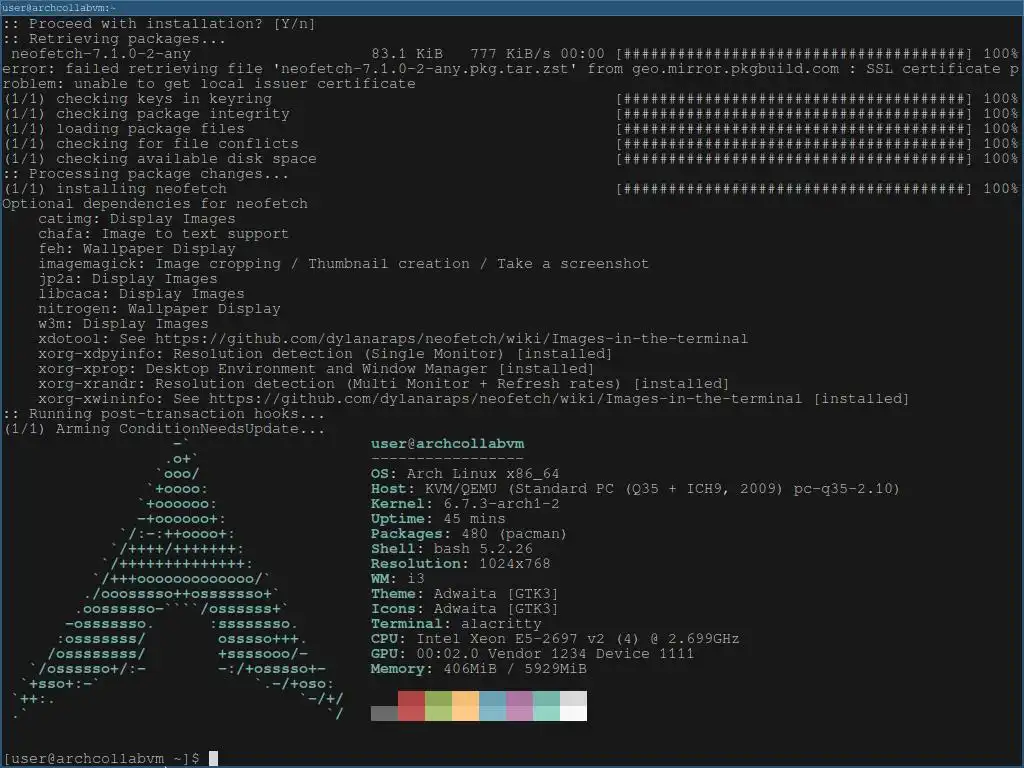1024x768 pixels.
Task: Click the 'loading package files' text
Action: [150, 129]
